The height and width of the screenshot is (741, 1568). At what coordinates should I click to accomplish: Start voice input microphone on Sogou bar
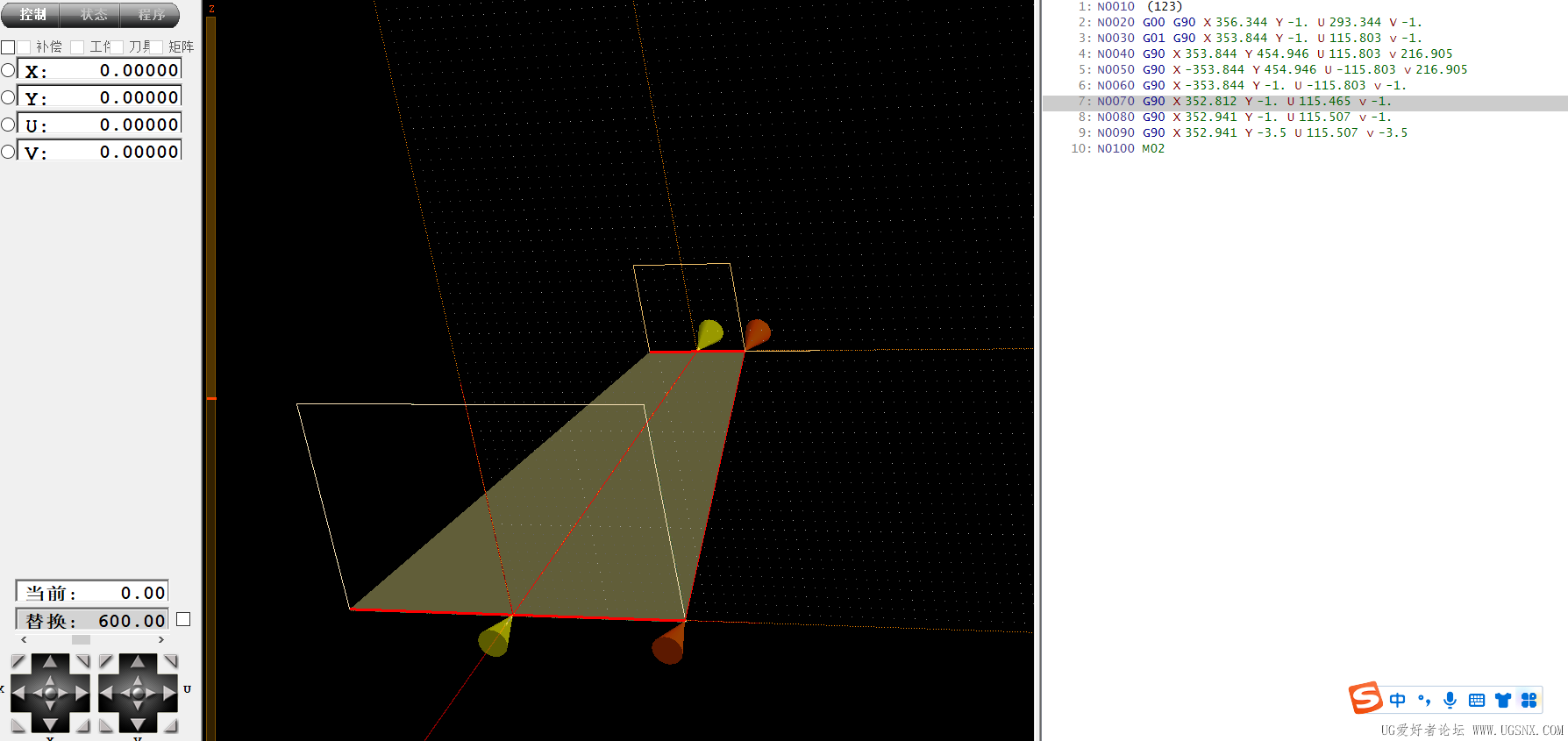coord(1450,700)
